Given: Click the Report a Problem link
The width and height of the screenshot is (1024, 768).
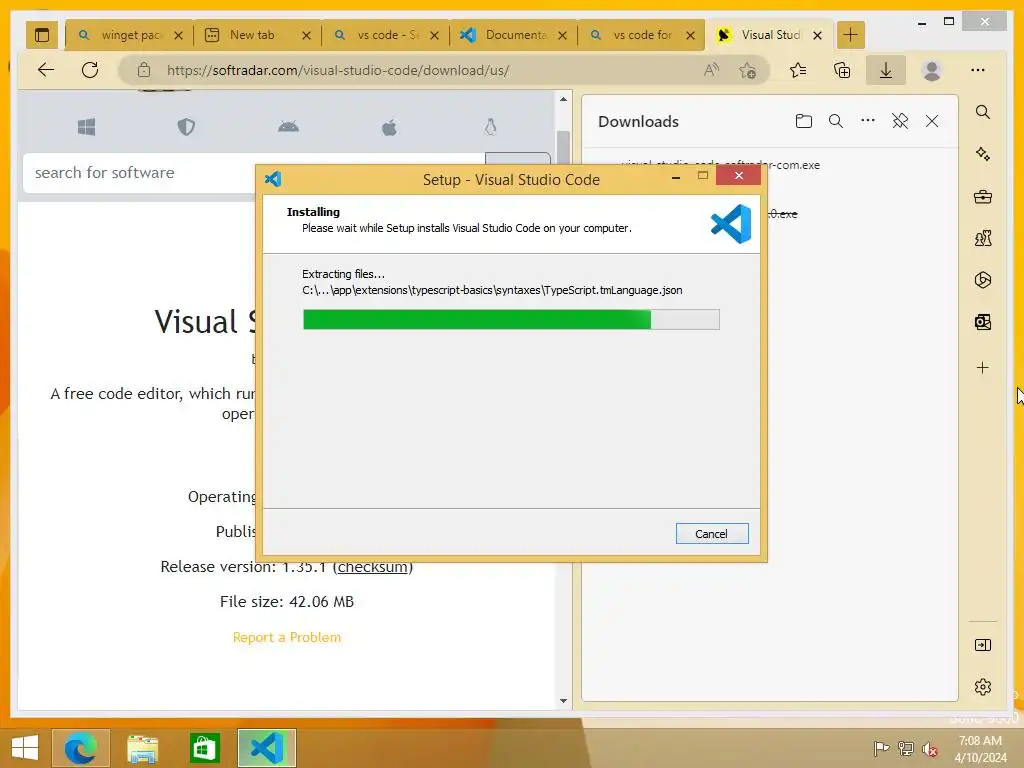Looking at the screenshot, I should coord(287,637).
